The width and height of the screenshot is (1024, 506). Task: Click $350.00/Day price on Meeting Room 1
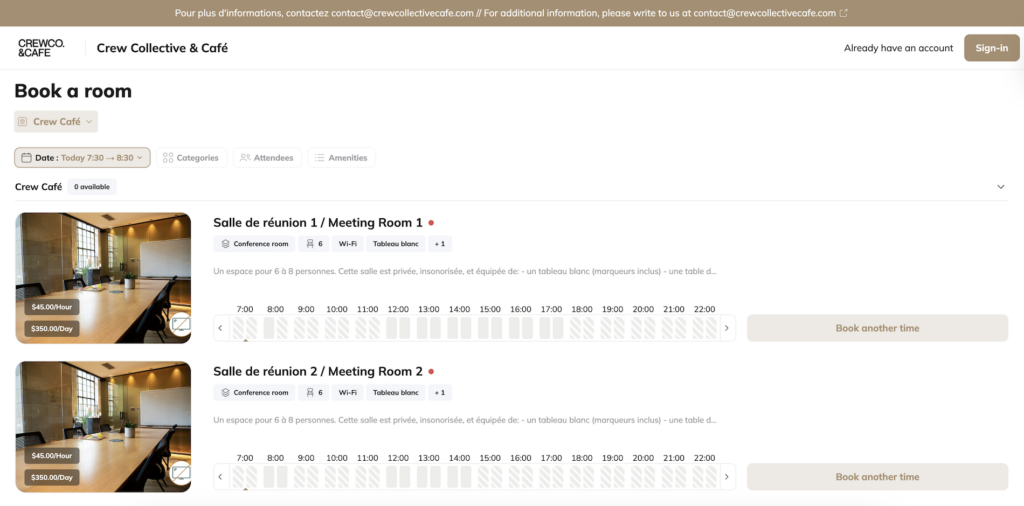pos(52,328)
